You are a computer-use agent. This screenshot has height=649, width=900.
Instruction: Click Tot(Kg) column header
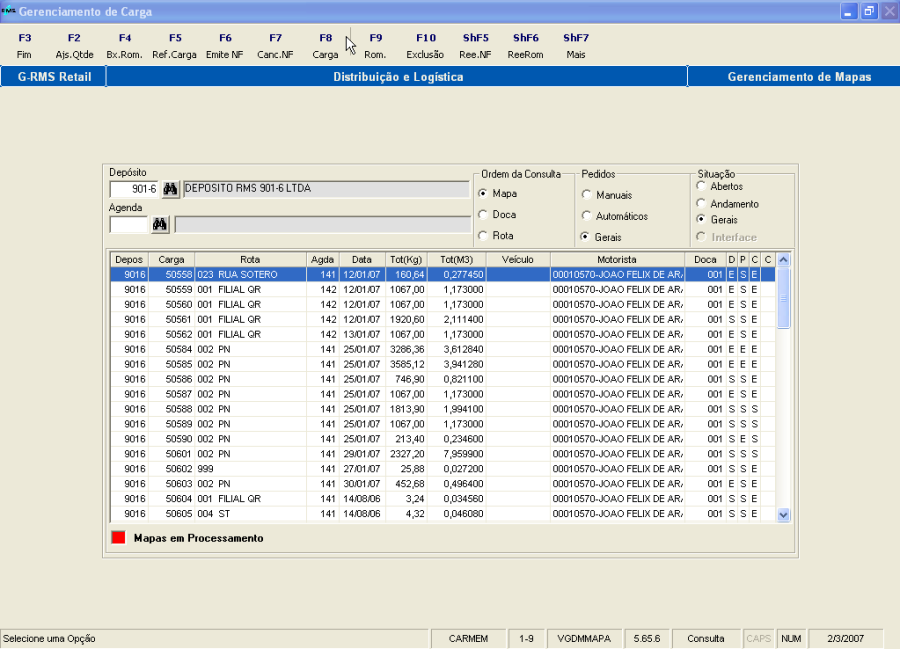(406, 259)
